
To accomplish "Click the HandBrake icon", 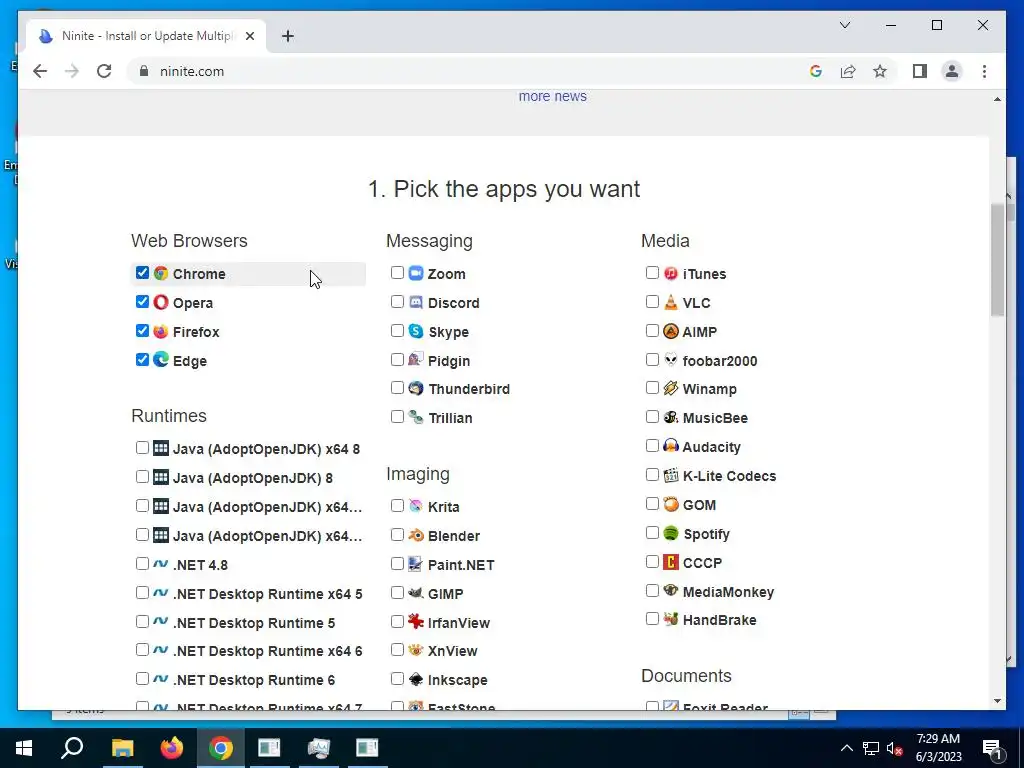I will [x=671, y=619].
